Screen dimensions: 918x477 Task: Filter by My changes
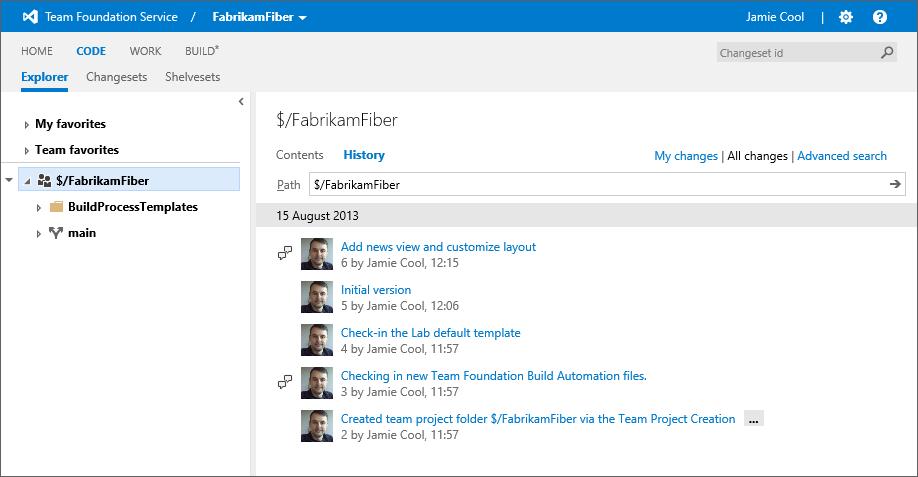[686, 156]
